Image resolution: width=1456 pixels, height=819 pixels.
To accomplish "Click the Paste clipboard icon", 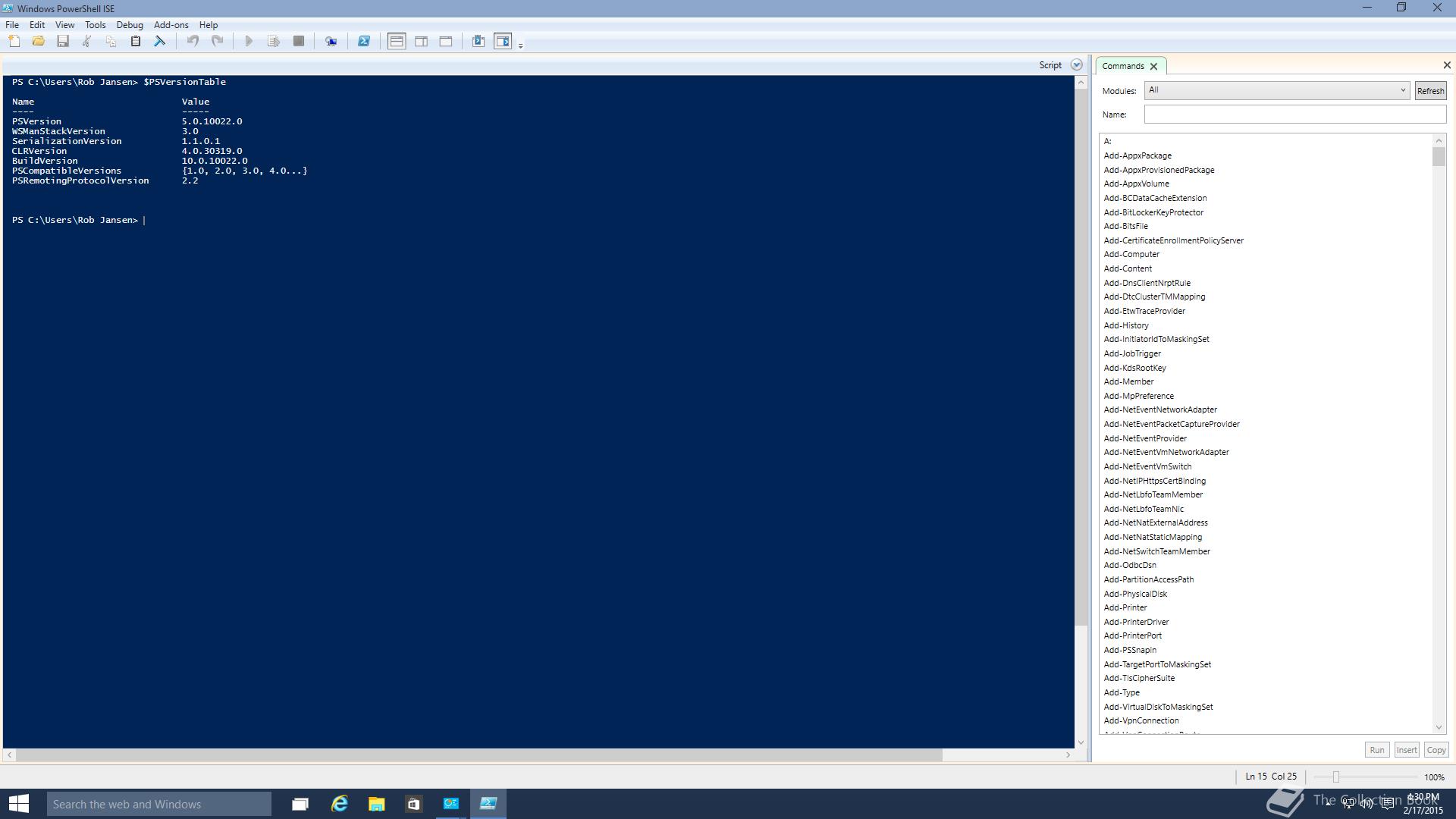I will coord(136,42).
